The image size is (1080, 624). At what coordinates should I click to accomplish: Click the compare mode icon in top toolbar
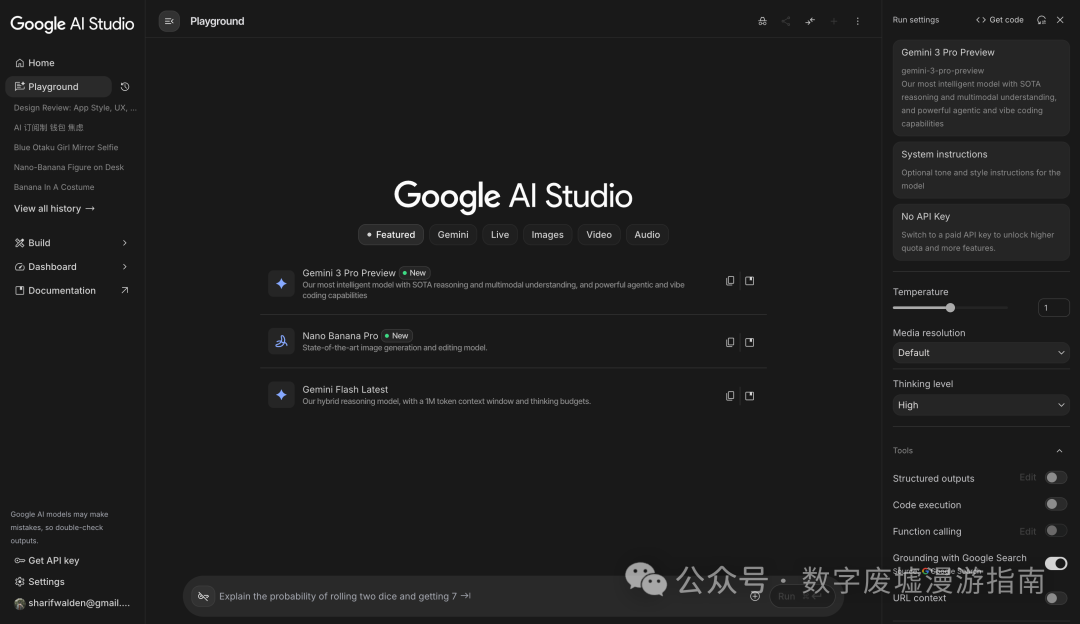tap(810, 21)
